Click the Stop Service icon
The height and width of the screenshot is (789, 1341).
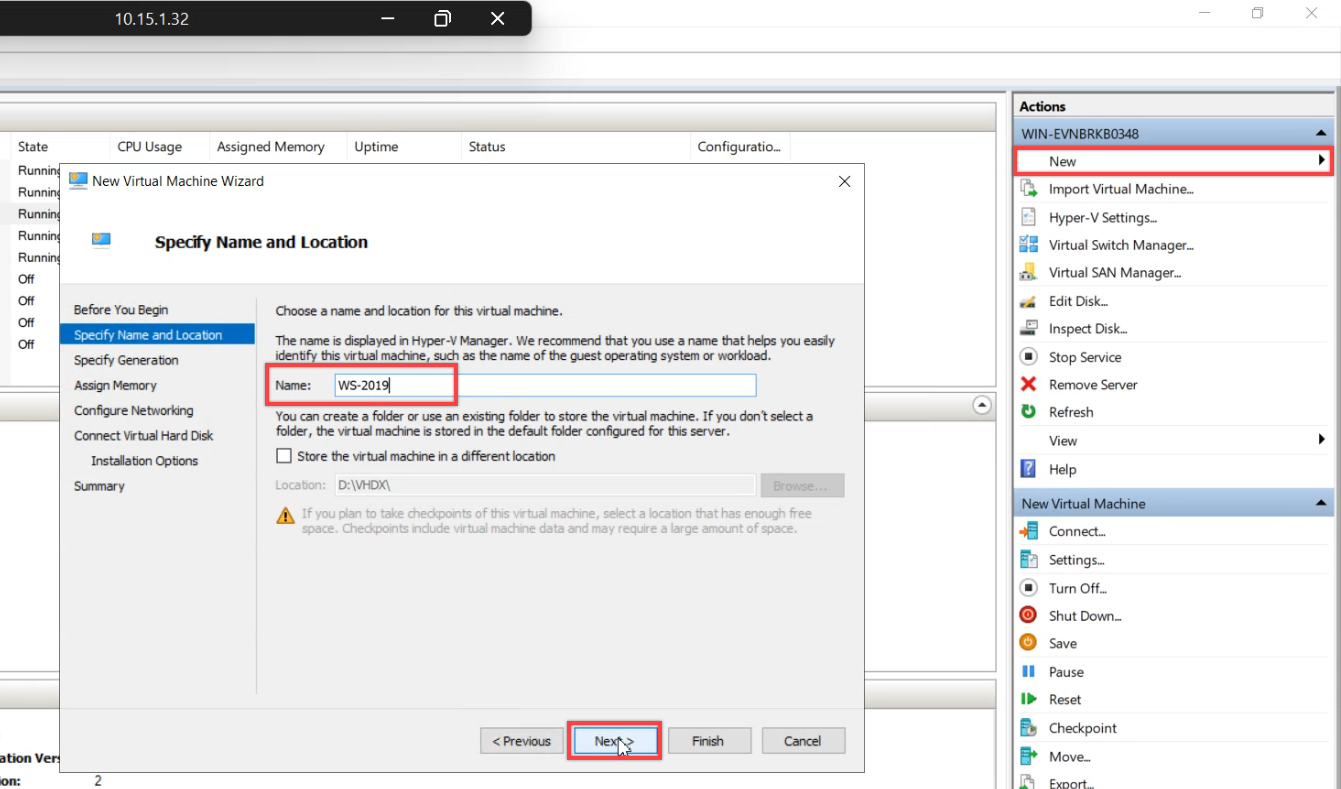[1028, 357]
